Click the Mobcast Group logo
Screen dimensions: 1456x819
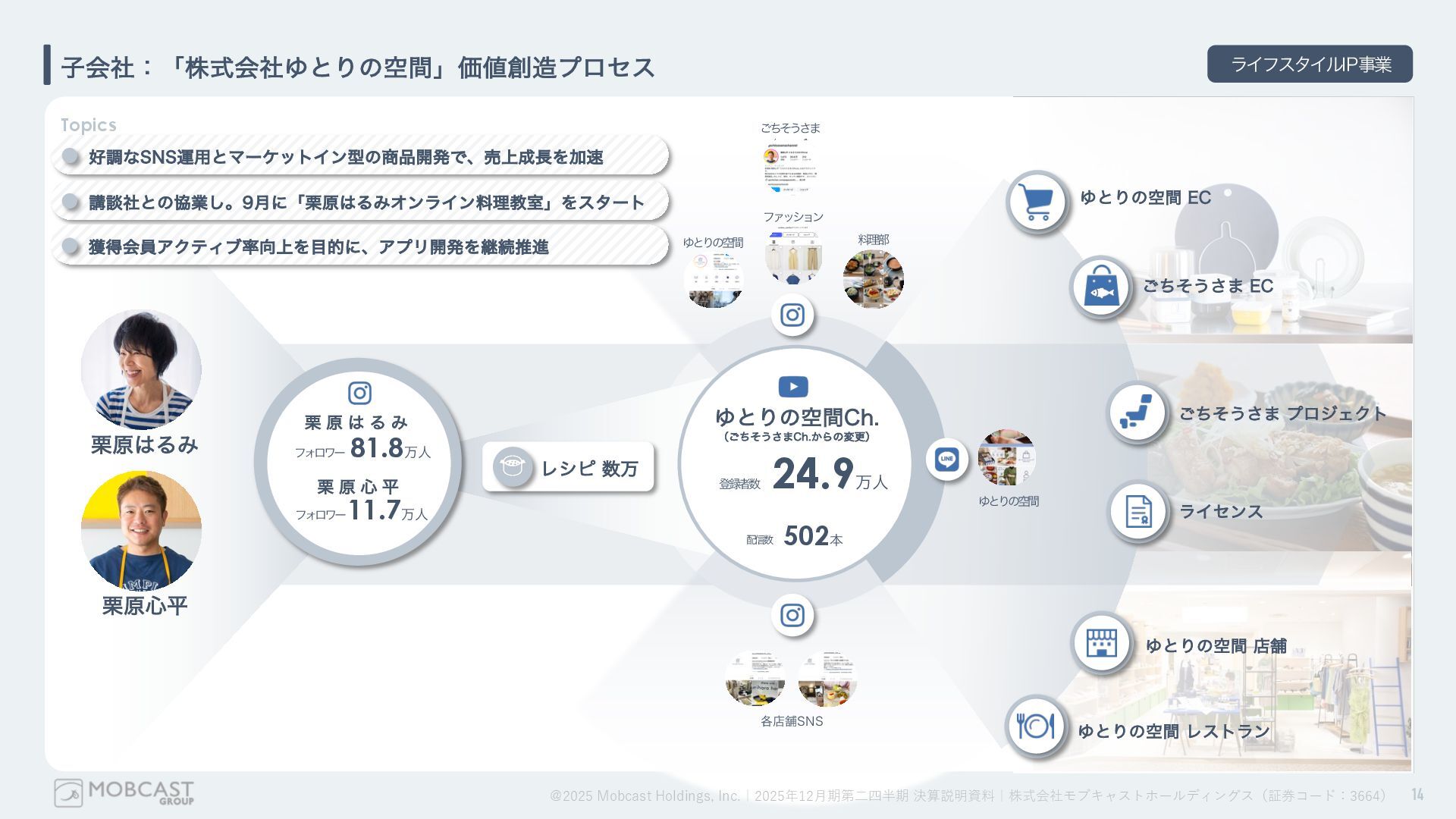coord(124,792)
